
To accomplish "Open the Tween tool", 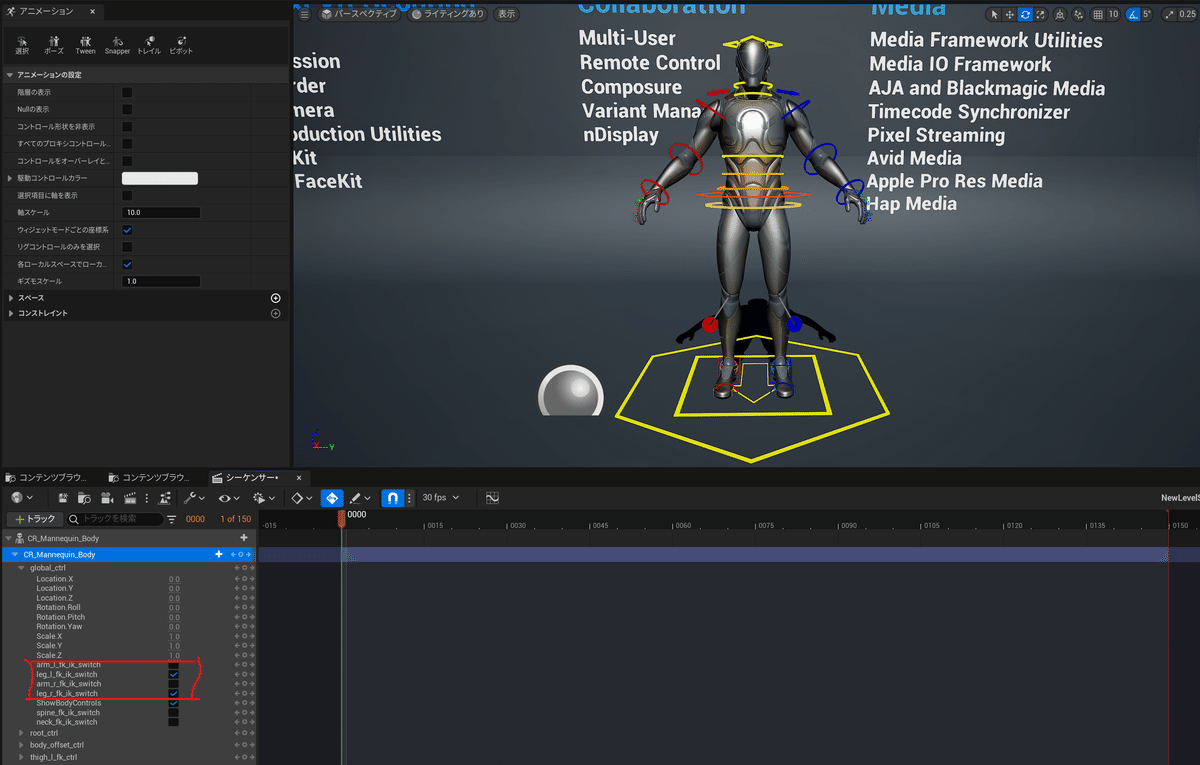I will tap(85, 43).
